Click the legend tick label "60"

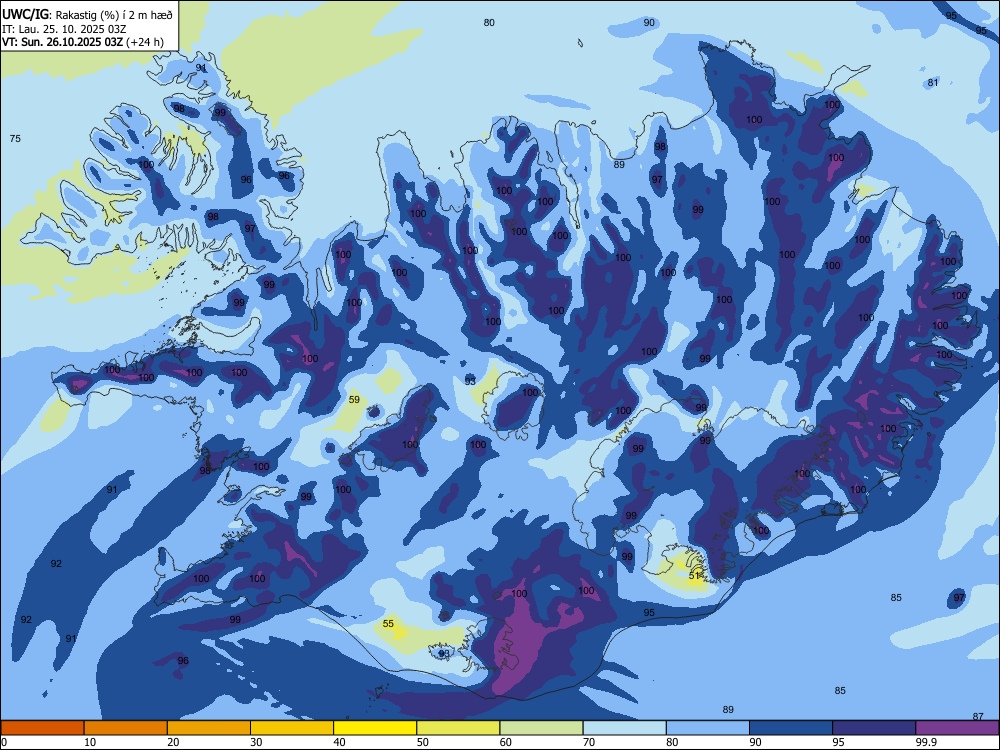click(506, 742)
